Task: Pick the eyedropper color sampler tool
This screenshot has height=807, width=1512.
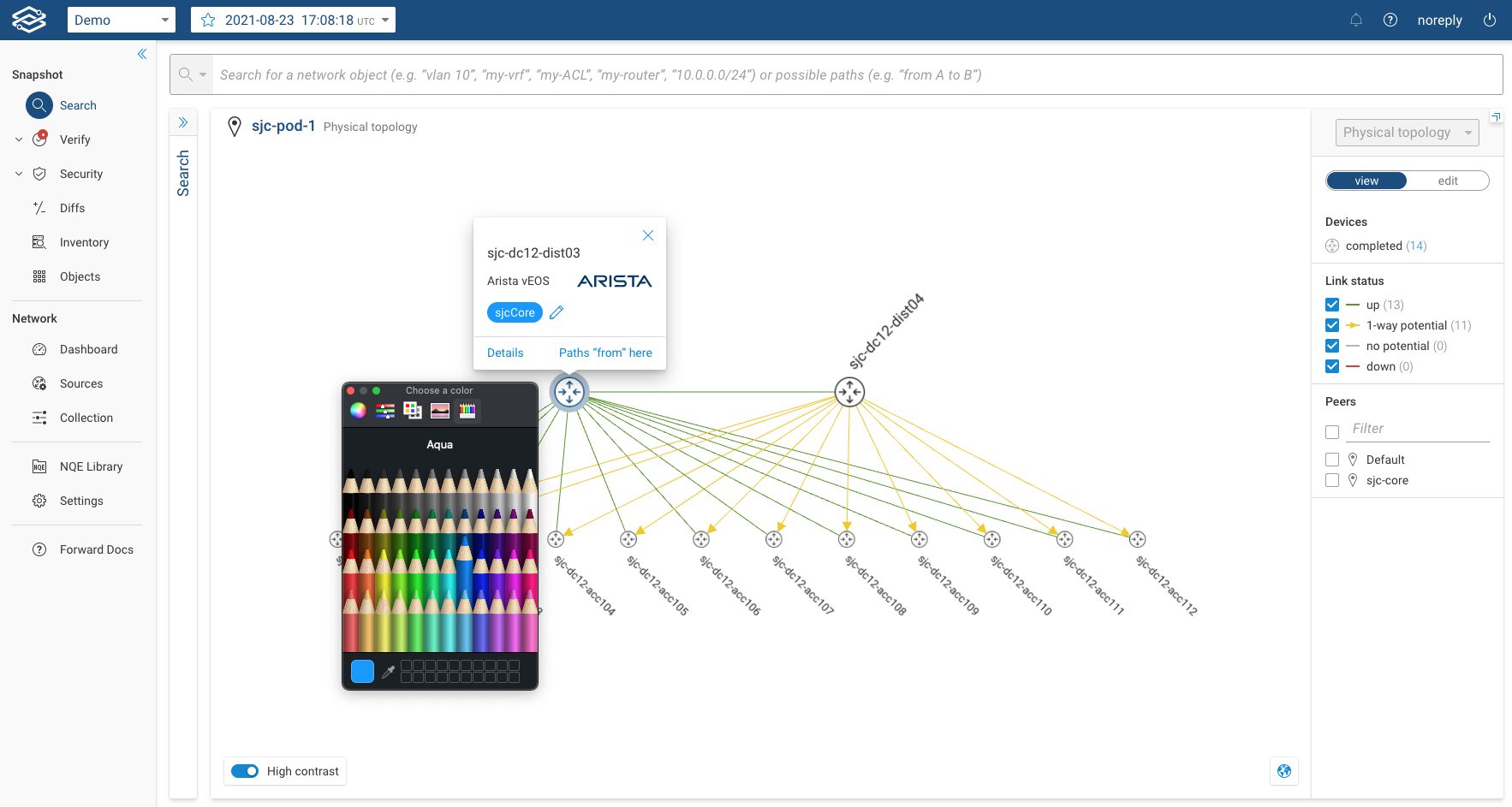Action: click(388, 672)
